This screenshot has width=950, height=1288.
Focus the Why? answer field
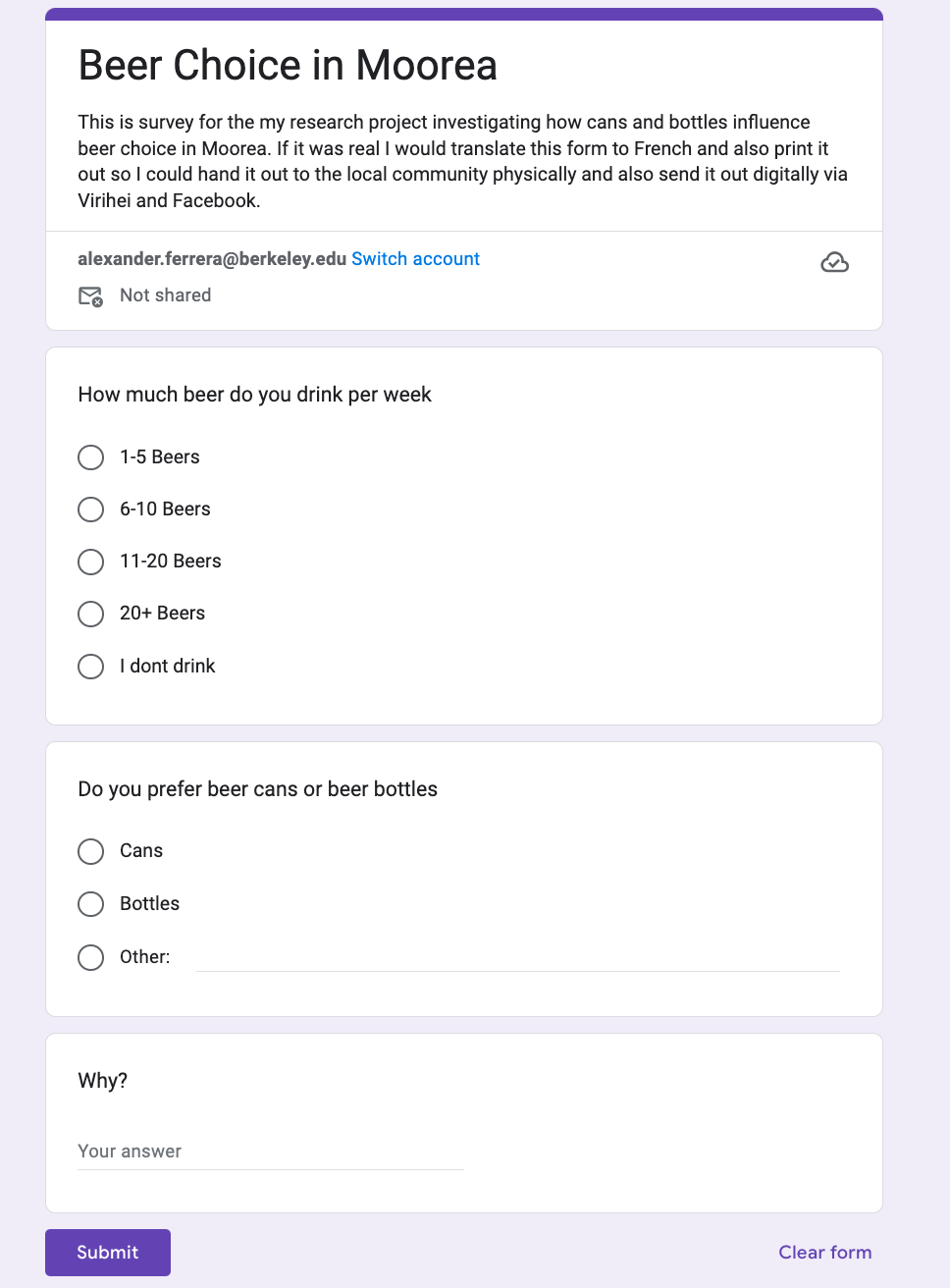click(271, 1152)
